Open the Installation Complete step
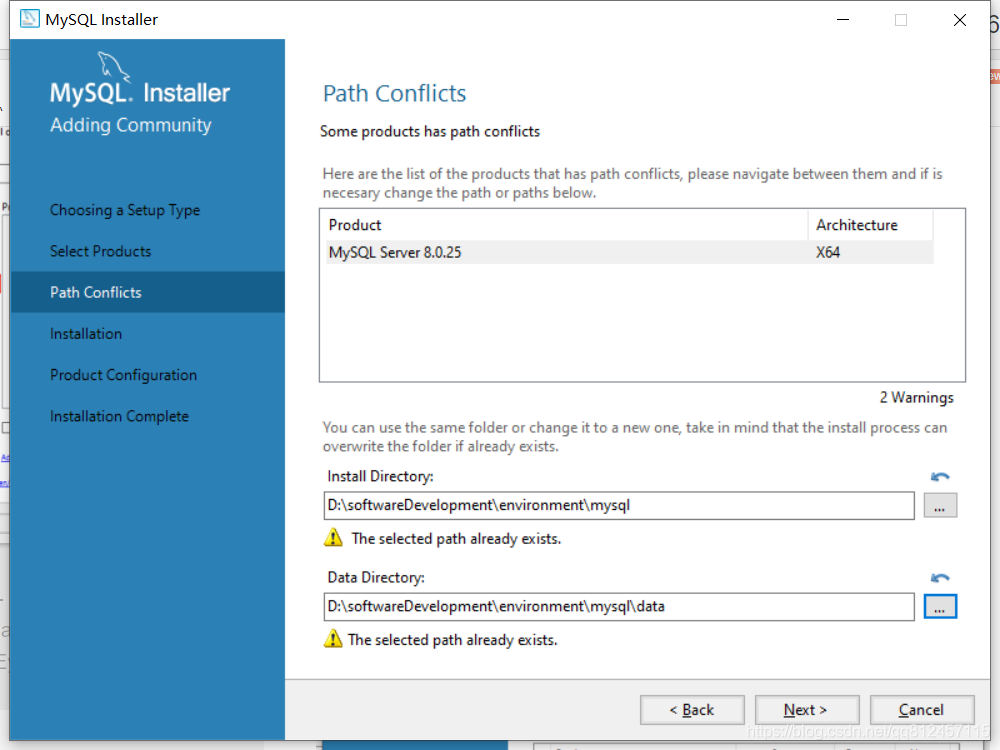Viewport: 1000px width, 750px height. coord(119,416)
